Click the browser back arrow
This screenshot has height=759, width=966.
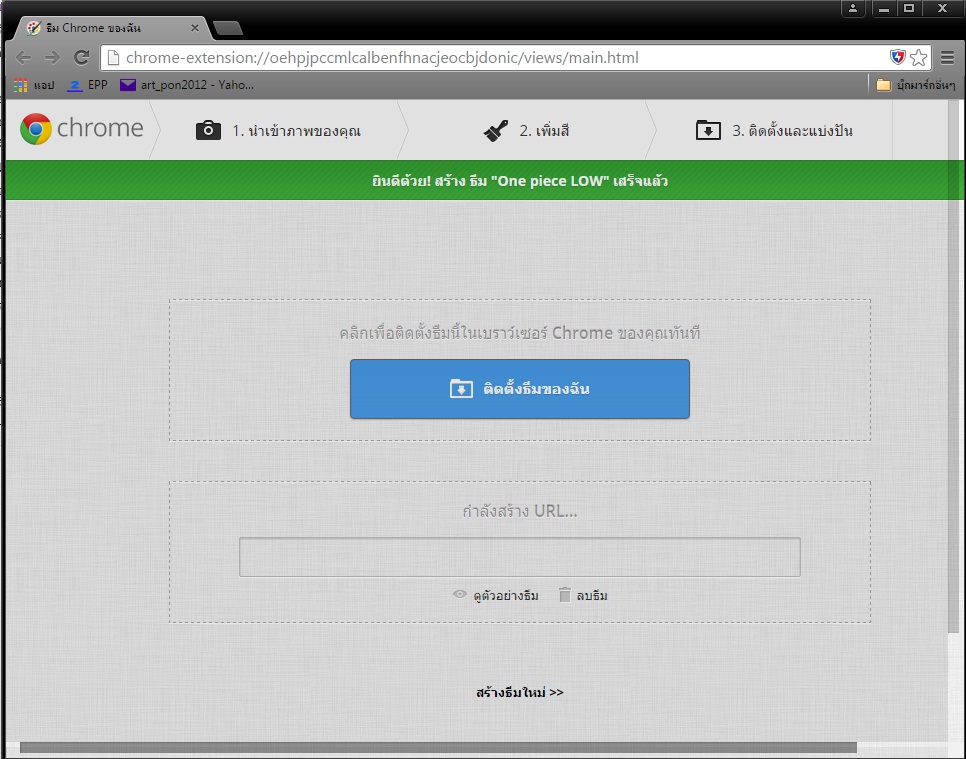(x=23, y=58)
